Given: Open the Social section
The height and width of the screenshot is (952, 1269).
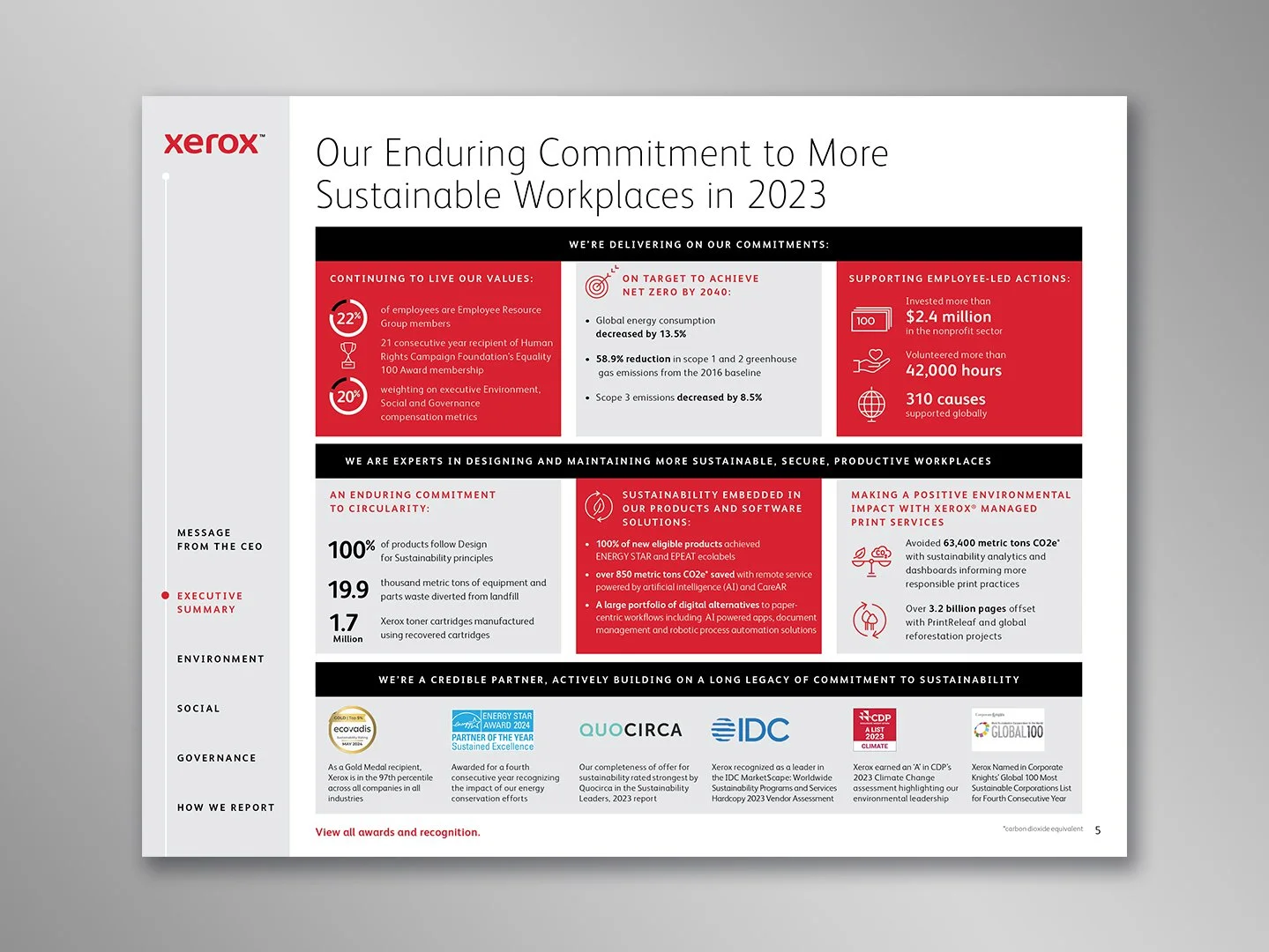Looking at the screenshot, I should 198,709.
